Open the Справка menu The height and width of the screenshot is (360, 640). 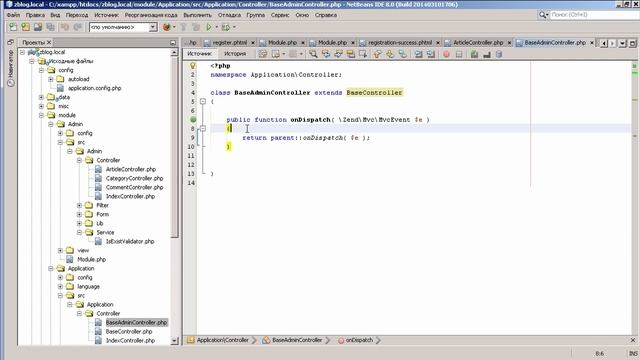(326, 15)
